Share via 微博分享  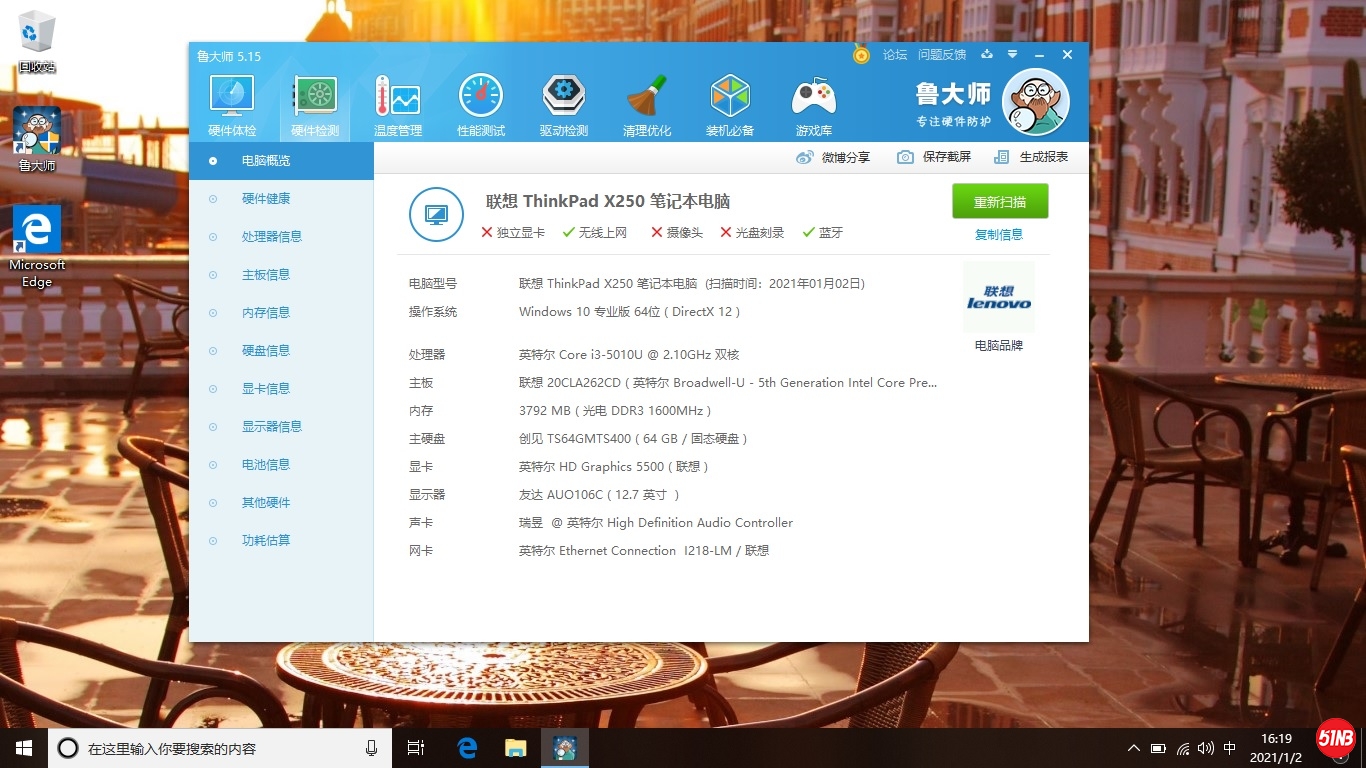click(833, 157)
